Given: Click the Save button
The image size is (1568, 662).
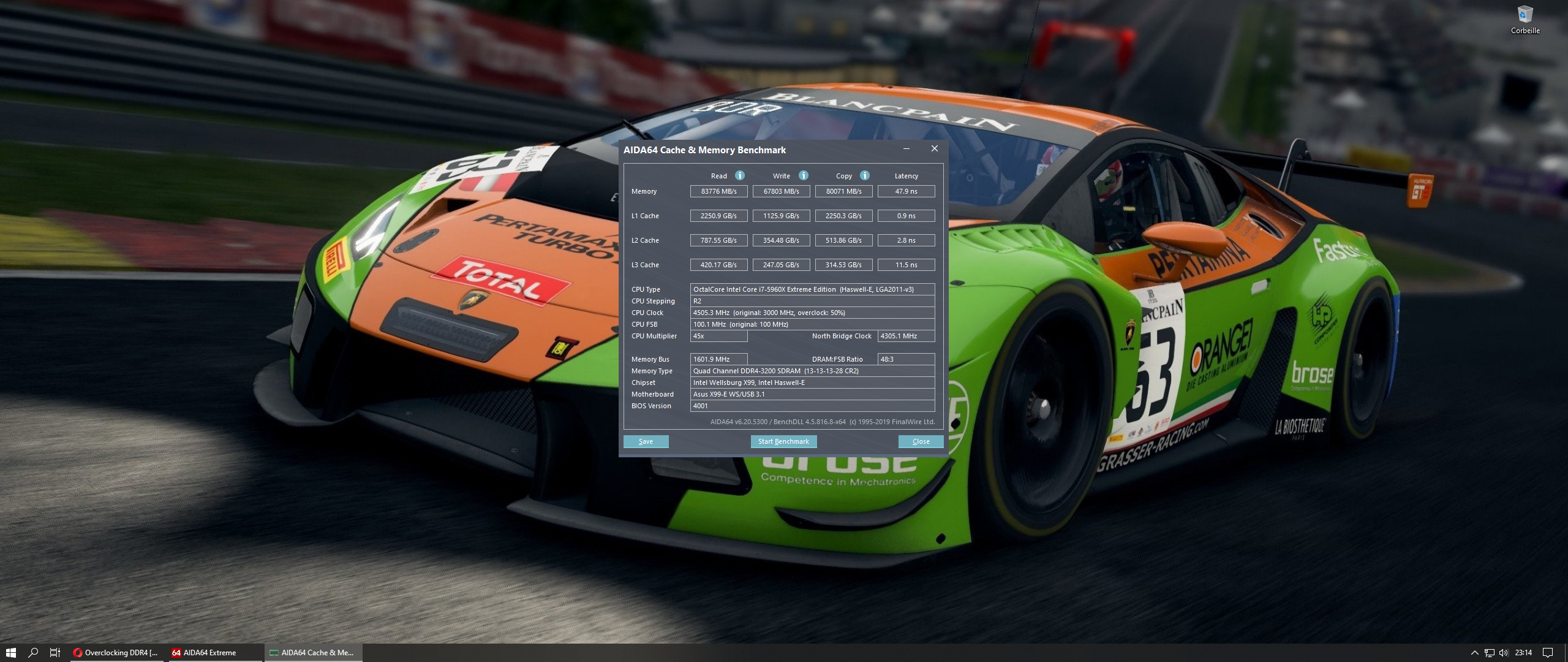Looking at the screenshot, I should click(646, 441).
